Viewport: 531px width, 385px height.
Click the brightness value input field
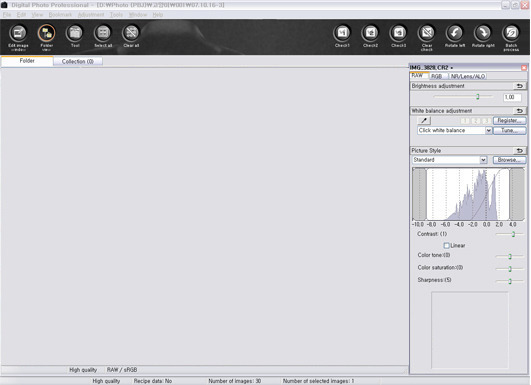[x=512, y=98]
